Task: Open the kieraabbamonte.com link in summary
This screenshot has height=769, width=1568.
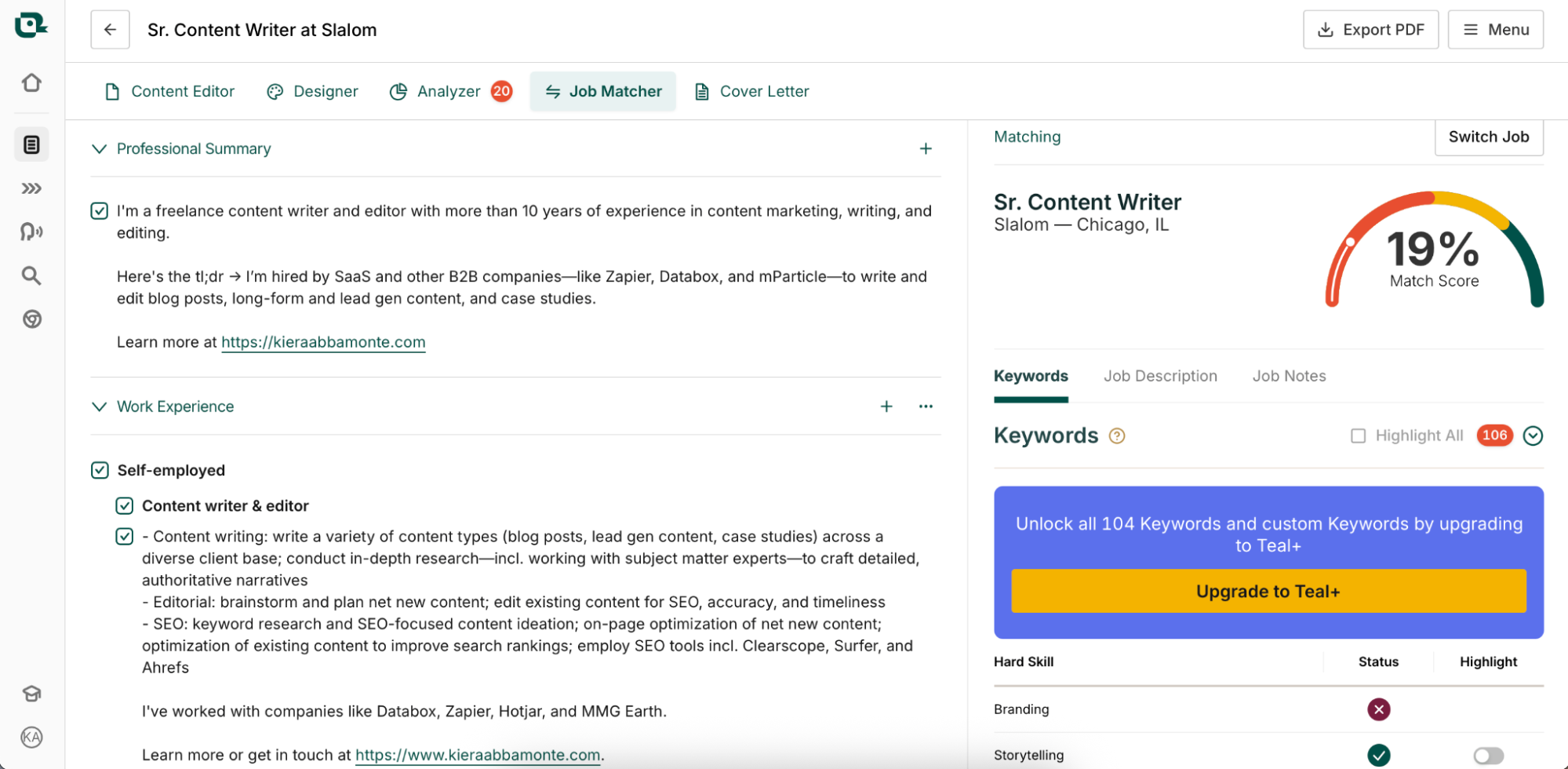Action: 323,342
